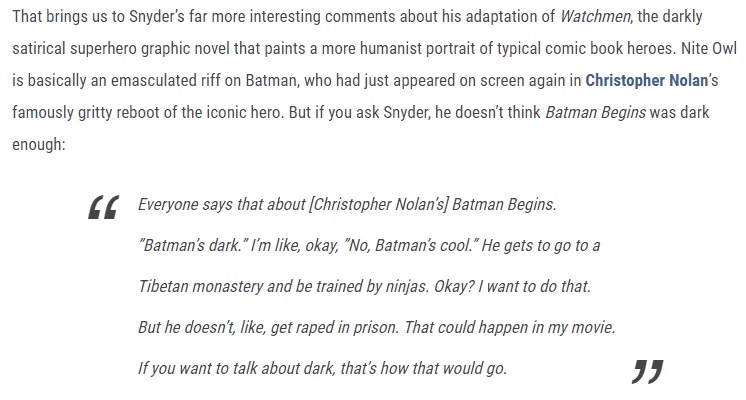The width and height of the screenshot is (746, 400).
Task: Click the italic word Watchmen
Action: tap(596, 16)
